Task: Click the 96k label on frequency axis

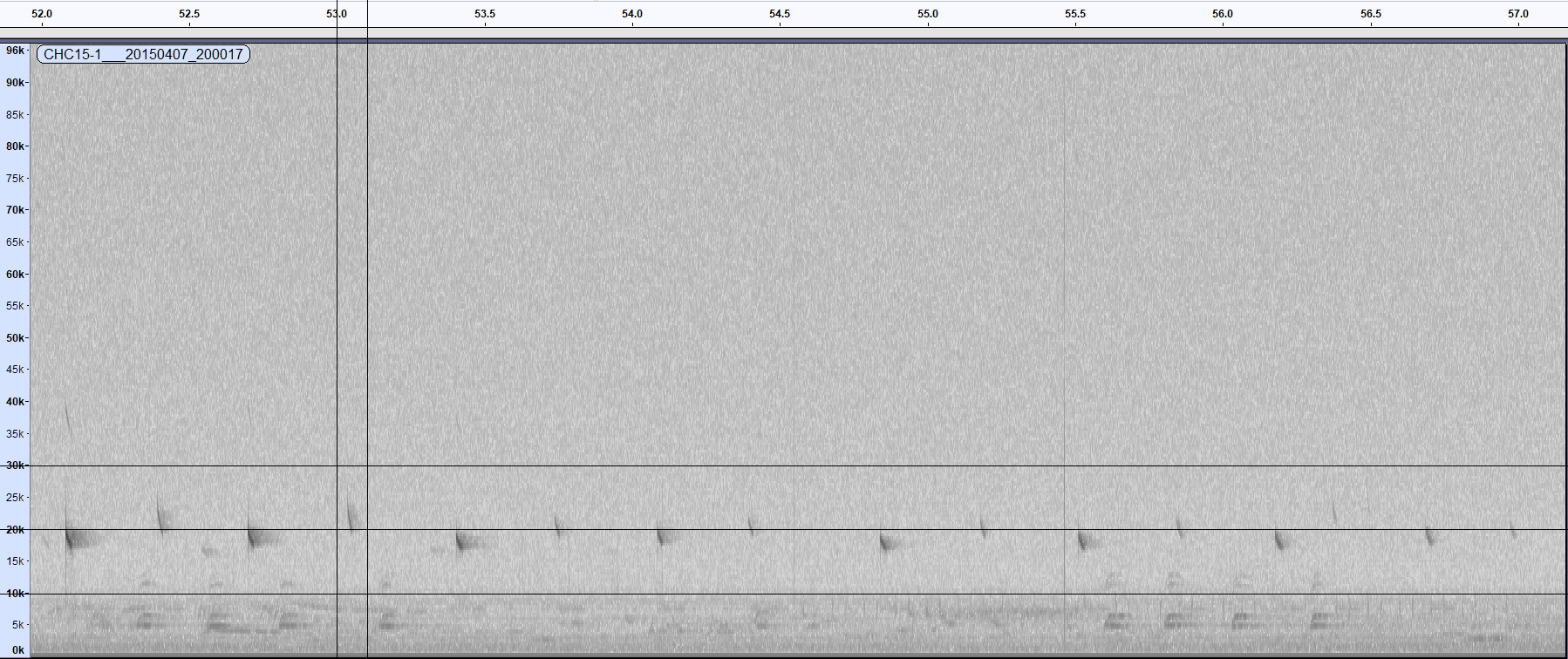Action: (x=15, y=51)
